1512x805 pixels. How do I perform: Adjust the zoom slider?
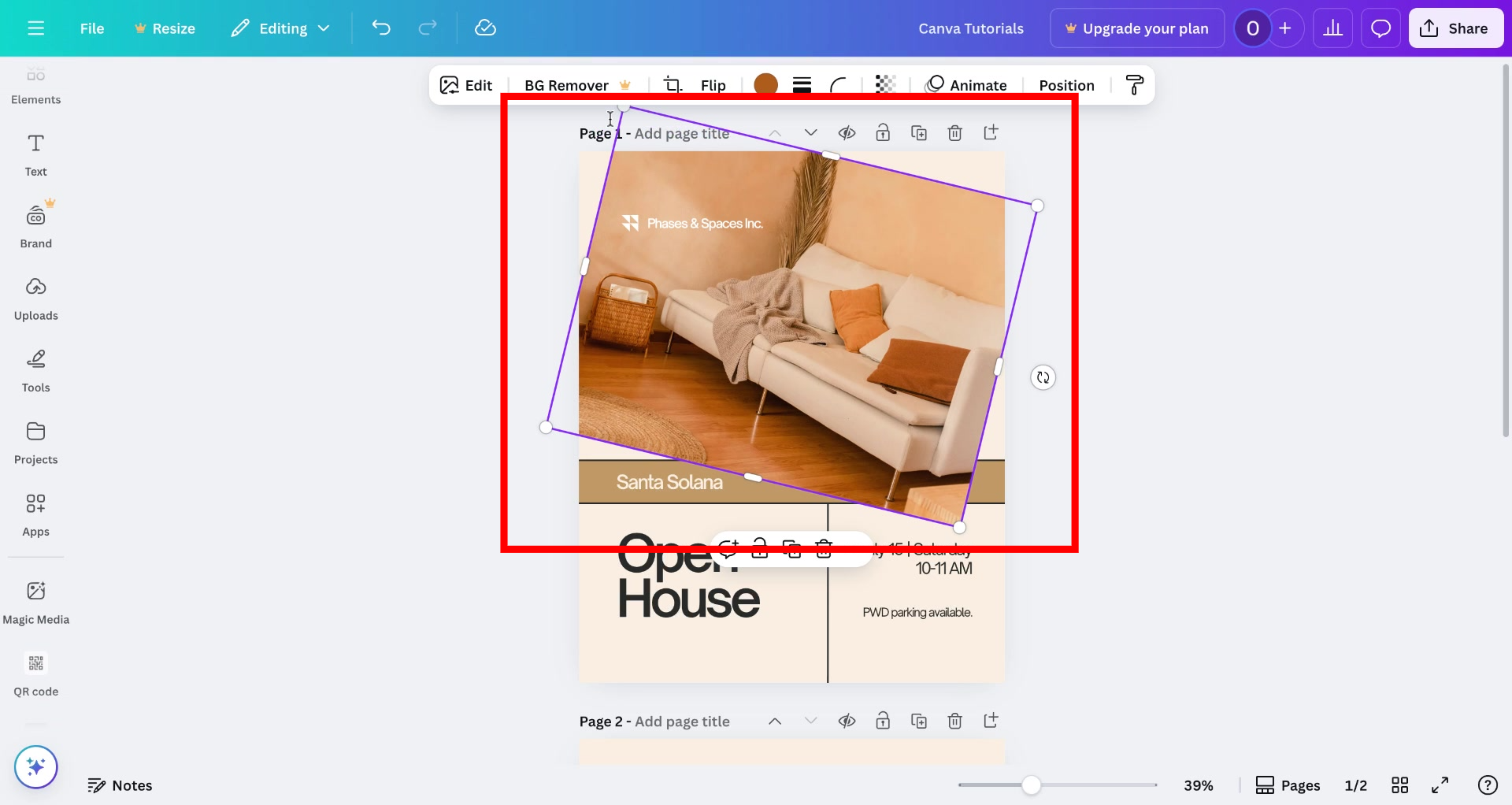point(1032,785)
